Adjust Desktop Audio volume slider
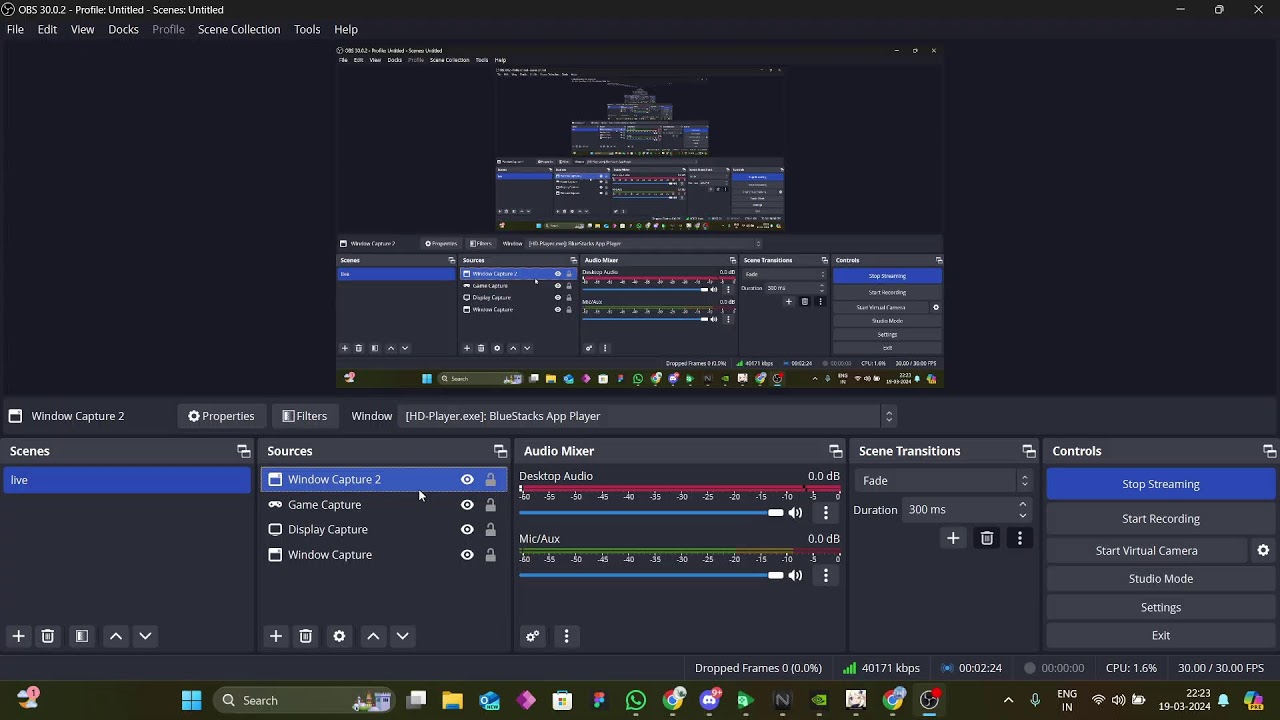 tap(651, 513)
